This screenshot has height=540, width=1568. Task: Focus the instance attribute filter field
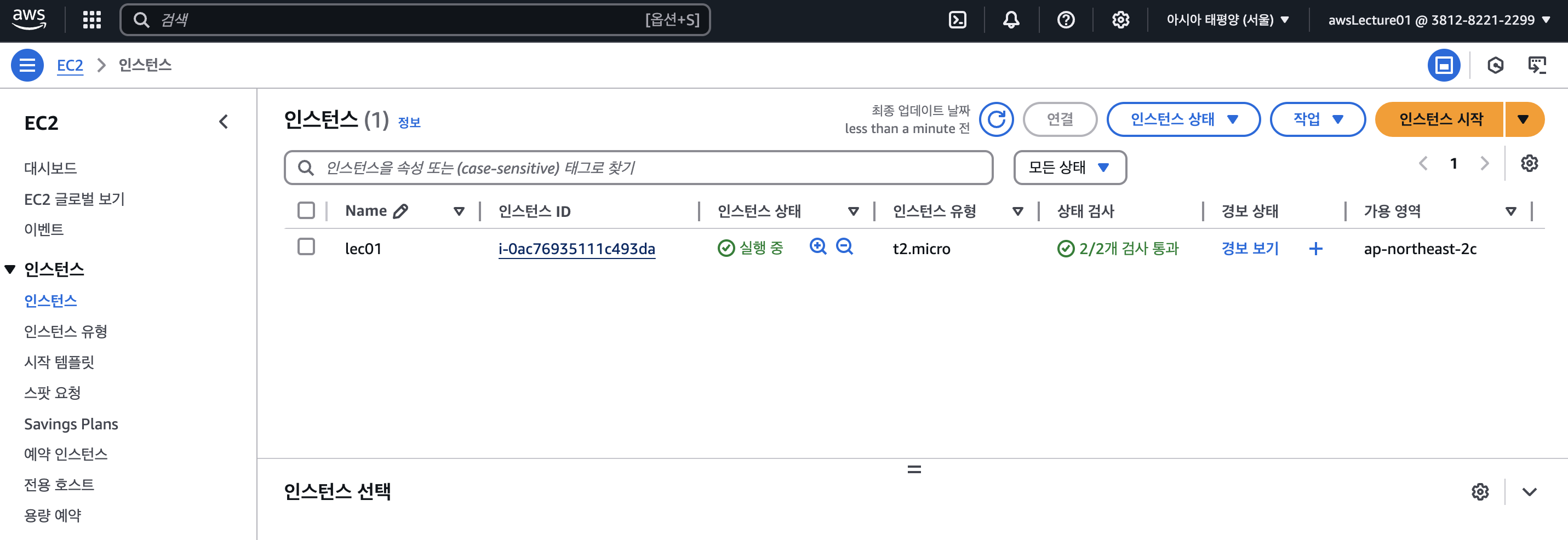click(638, 168)
